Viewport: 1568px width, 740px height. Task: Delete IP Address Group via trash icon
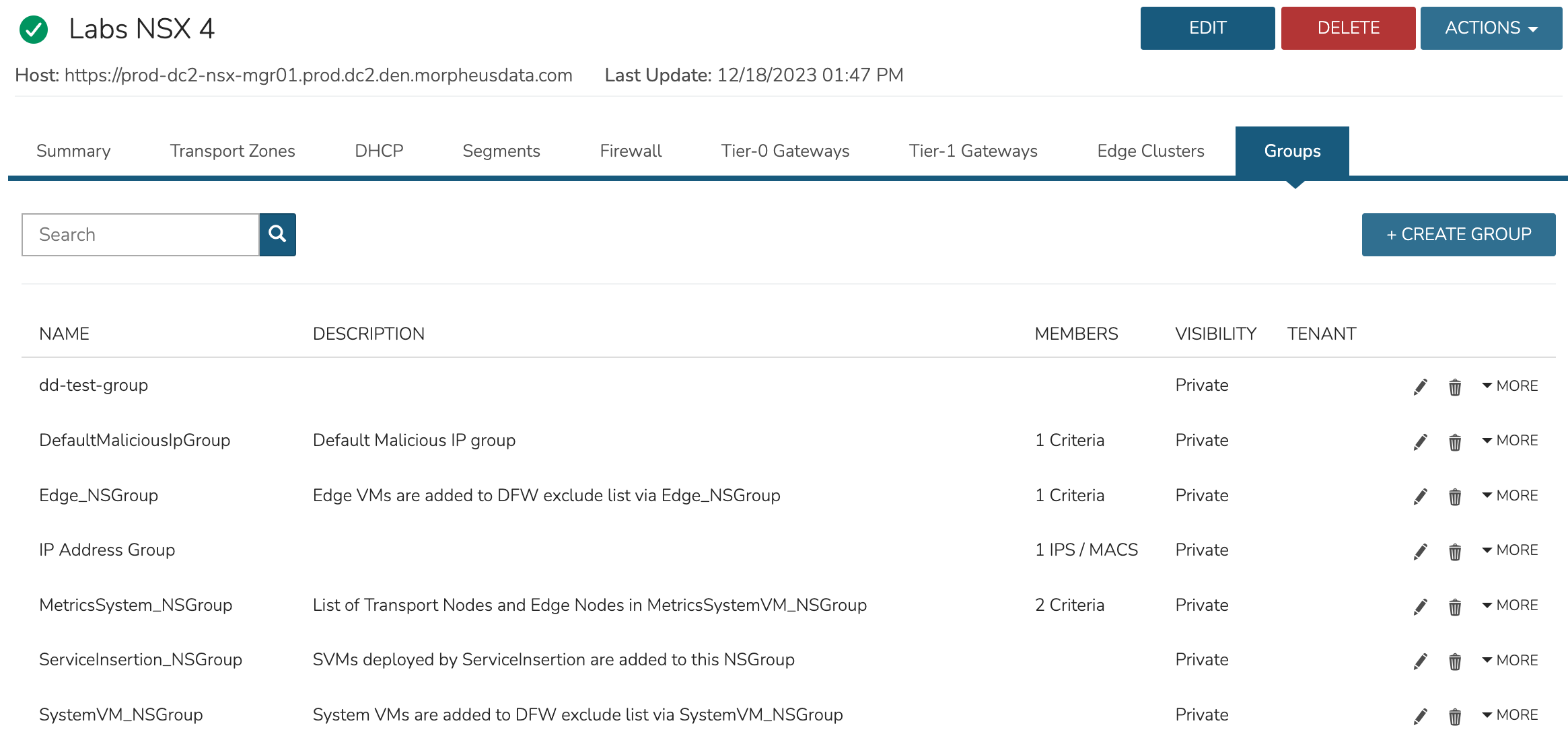pyautogui.click(x=1454, y=552)
